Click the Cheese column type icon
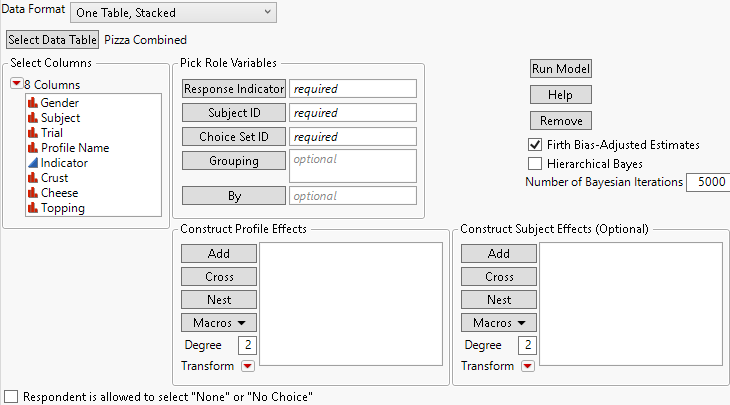 pos(33,193)
